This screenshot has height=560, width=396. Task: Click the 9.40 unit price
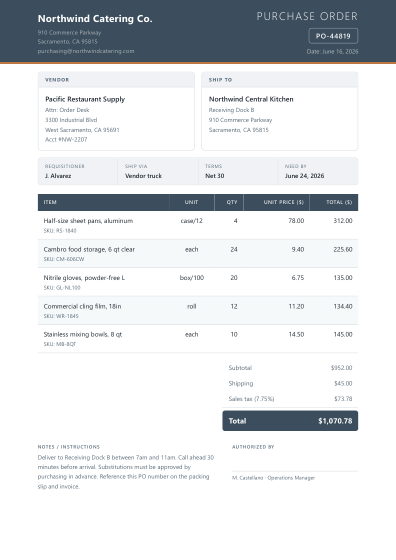[x=297, y=249]
